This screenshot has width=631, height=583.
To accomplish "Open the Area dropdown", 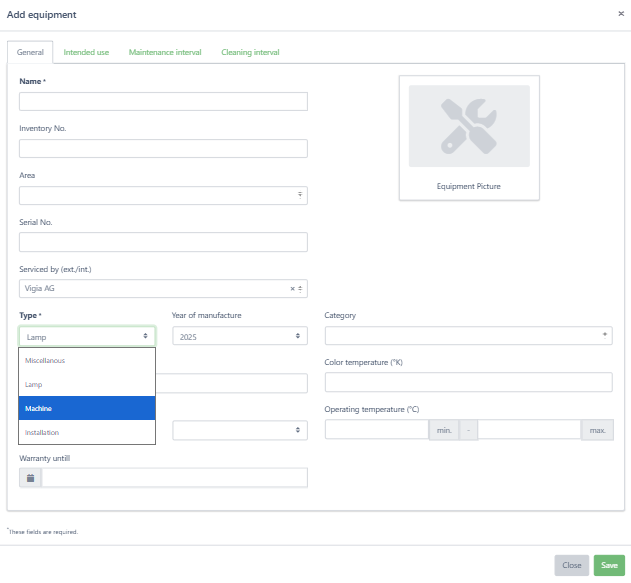I will coord(163,196).
